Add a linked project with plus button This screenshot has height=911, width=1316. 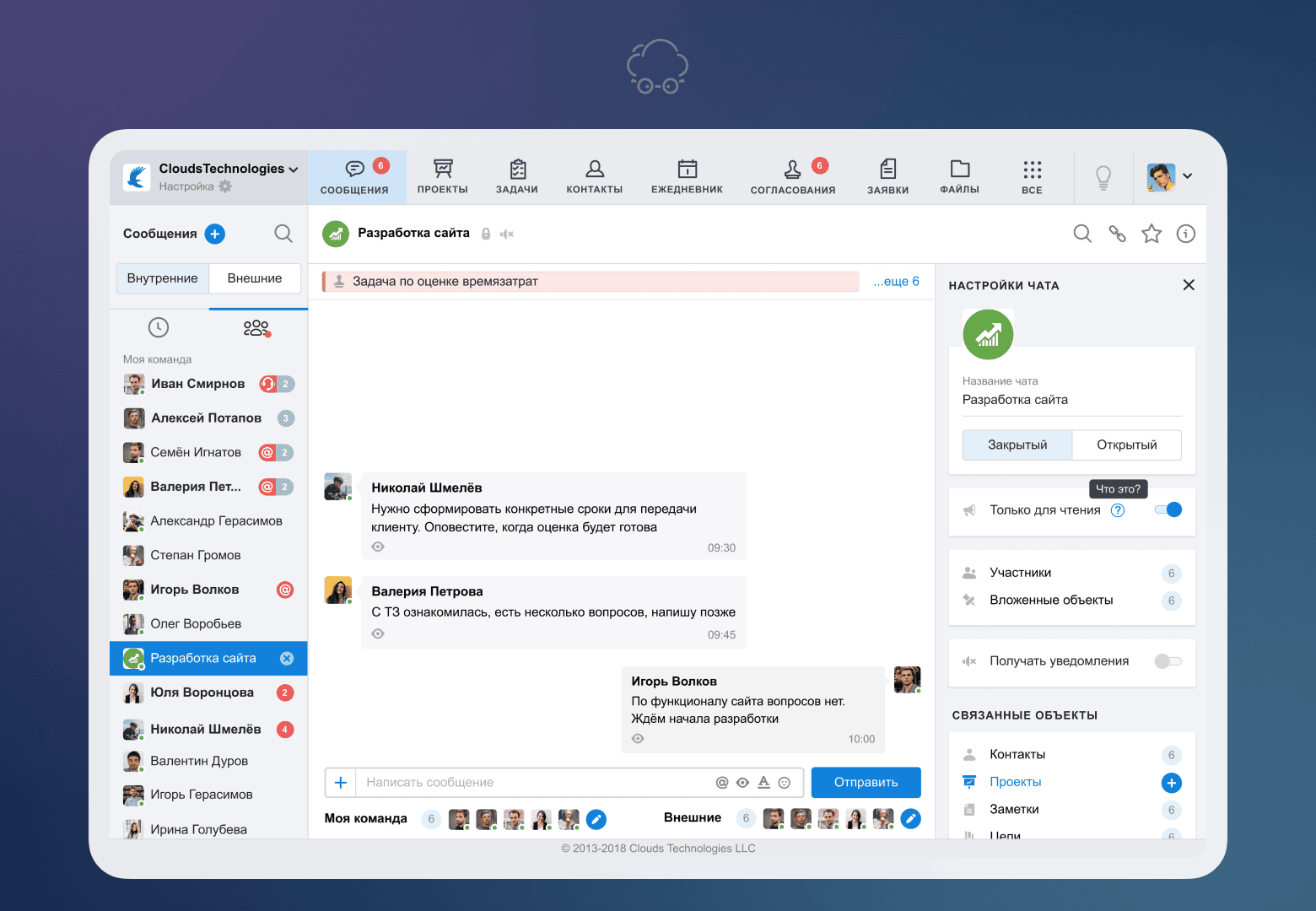click(1171, 783)
